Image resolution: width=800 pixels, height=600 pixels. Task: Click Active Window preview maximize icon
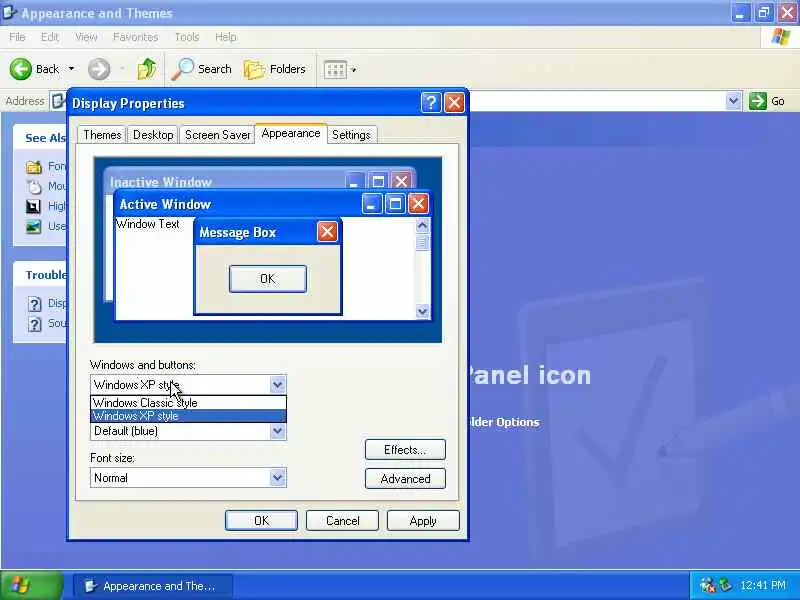(395, 204)
